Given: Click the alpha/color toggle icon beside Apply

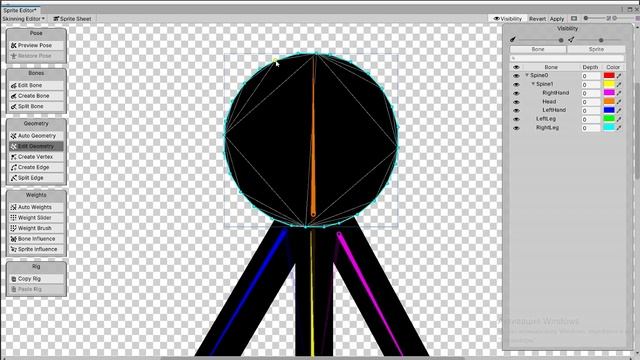Looking at the screenshot, I should click(x=574, y=18).
